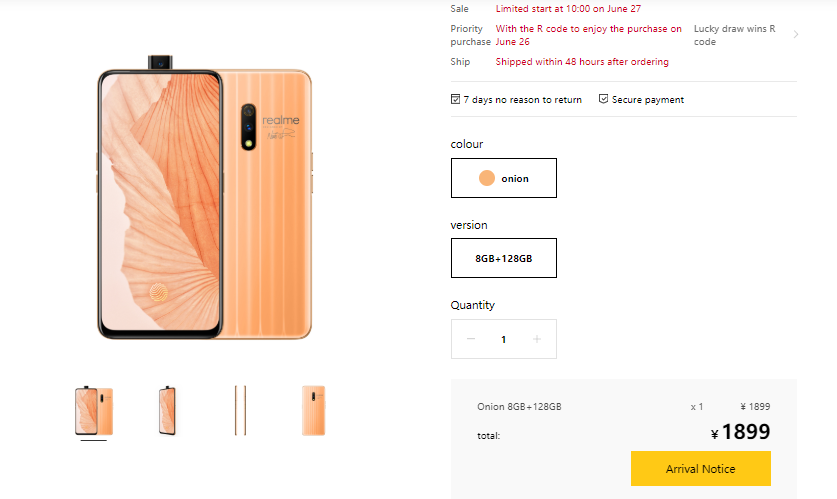The height and width of the screenshot is (499, 837).
Task: Expand the priority purchase chevron arrow
Action: pos(795,35)
